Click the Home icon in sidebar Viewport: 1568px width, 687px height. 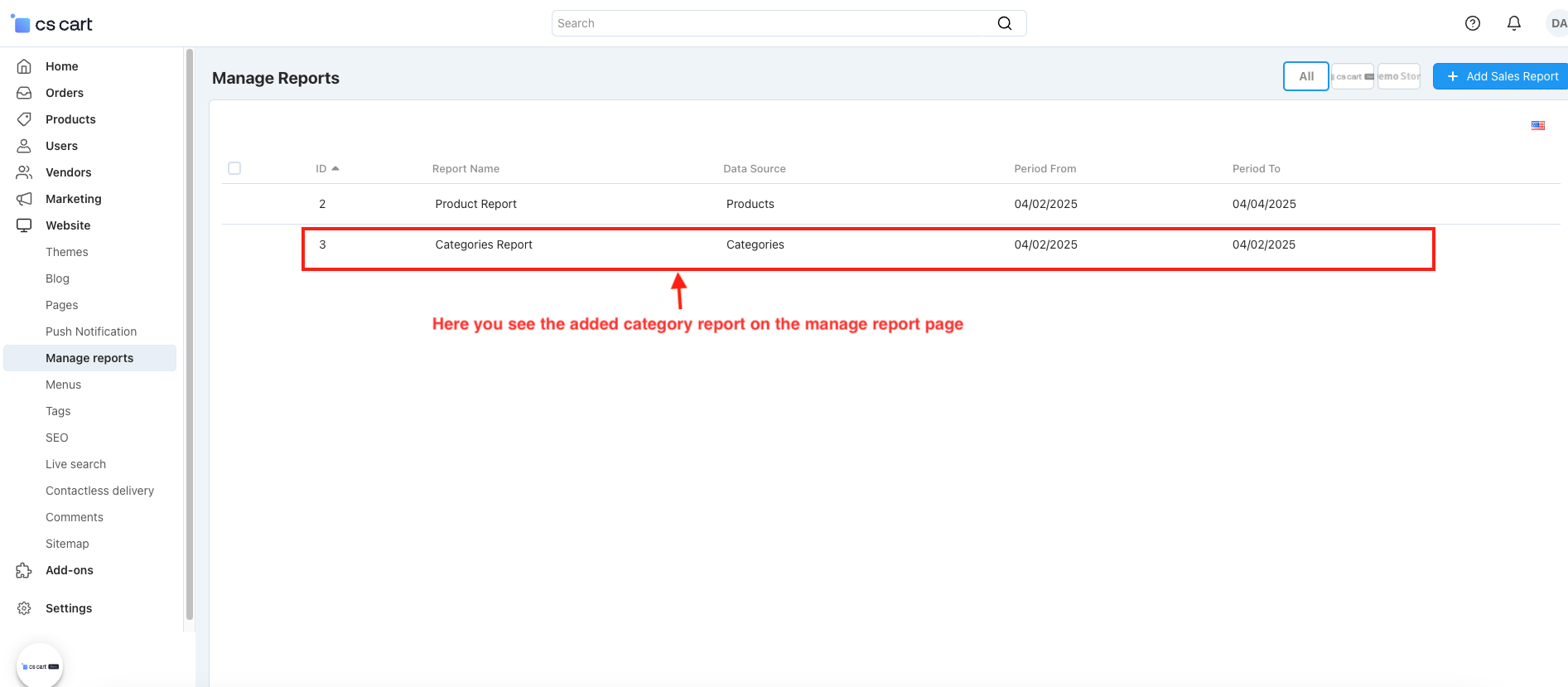(x=24, y=66)
